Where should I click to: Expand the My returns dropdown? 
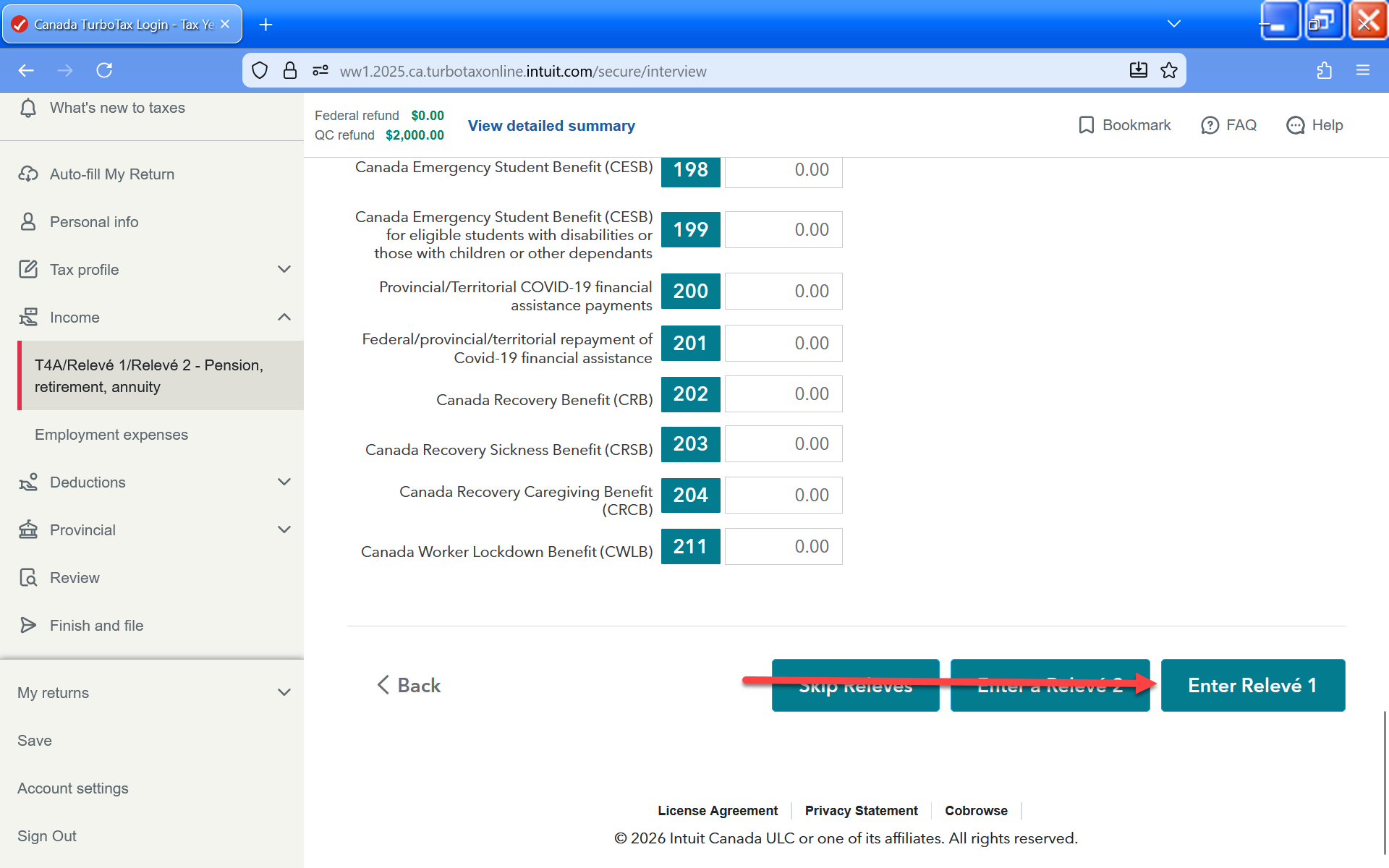click(x=284, y=693)
